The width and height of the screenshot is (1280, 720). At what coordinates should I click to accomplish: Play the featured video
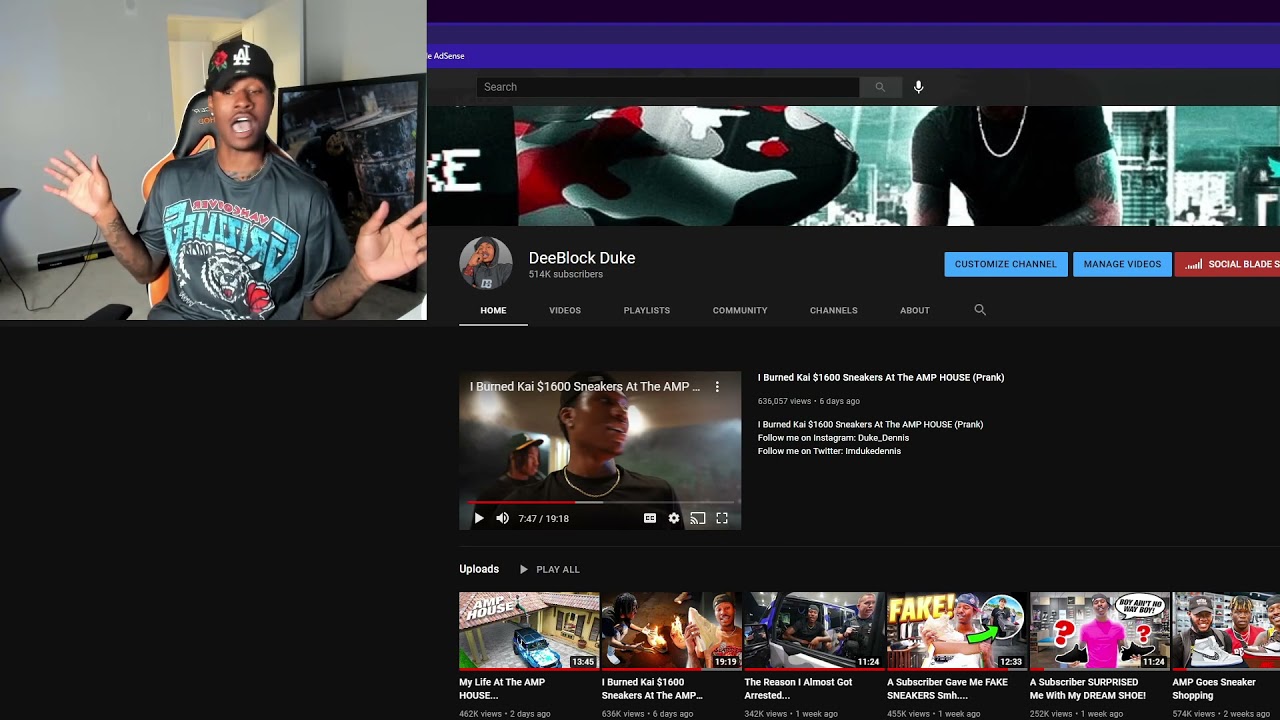point(479,518)
